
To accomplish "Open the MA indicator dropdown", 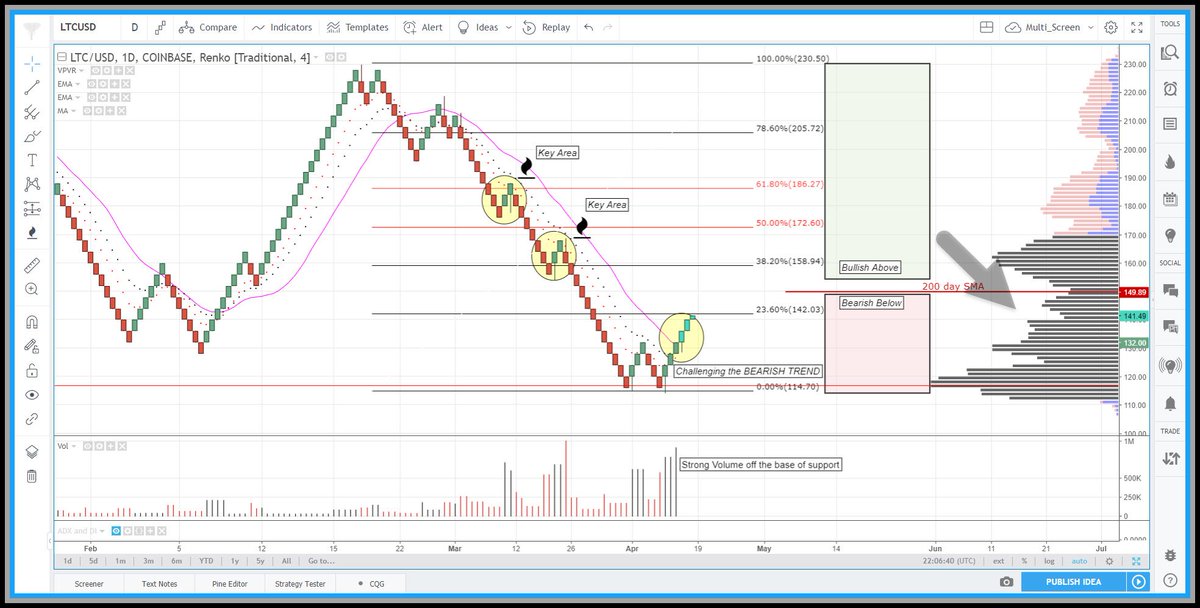I will (75, 111).
